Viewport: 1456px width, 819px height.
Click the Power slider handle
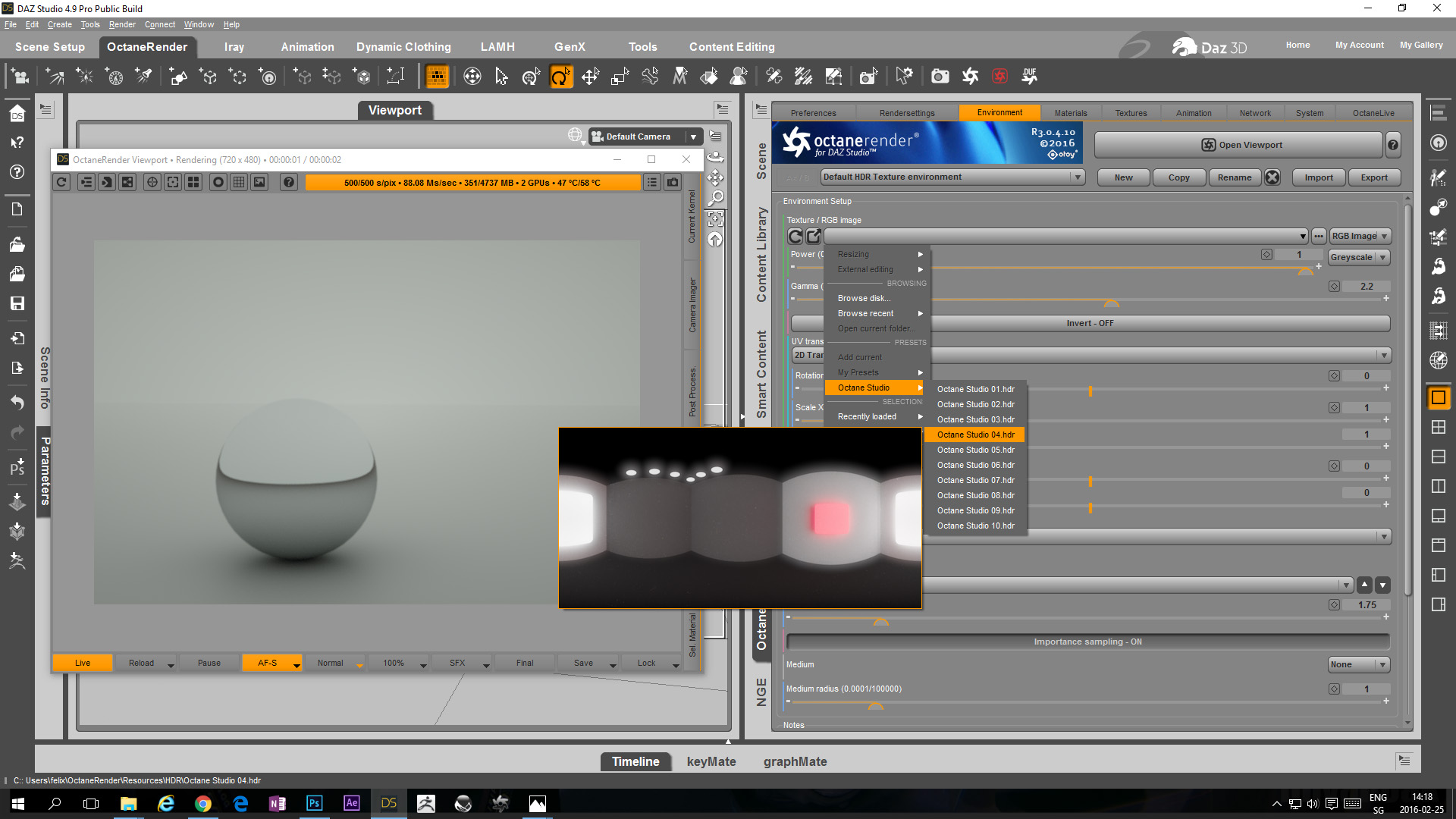point(1305,271)
